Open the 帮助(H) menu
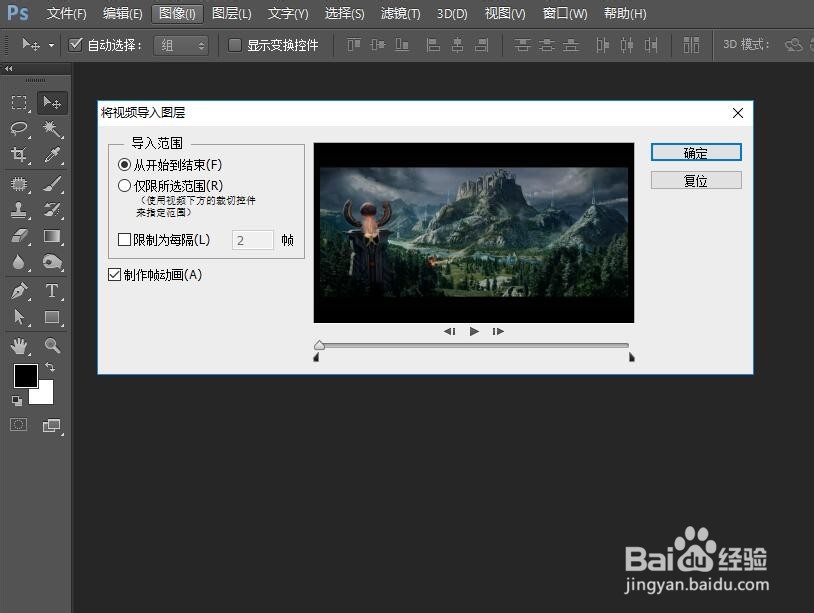 [625, 13]
